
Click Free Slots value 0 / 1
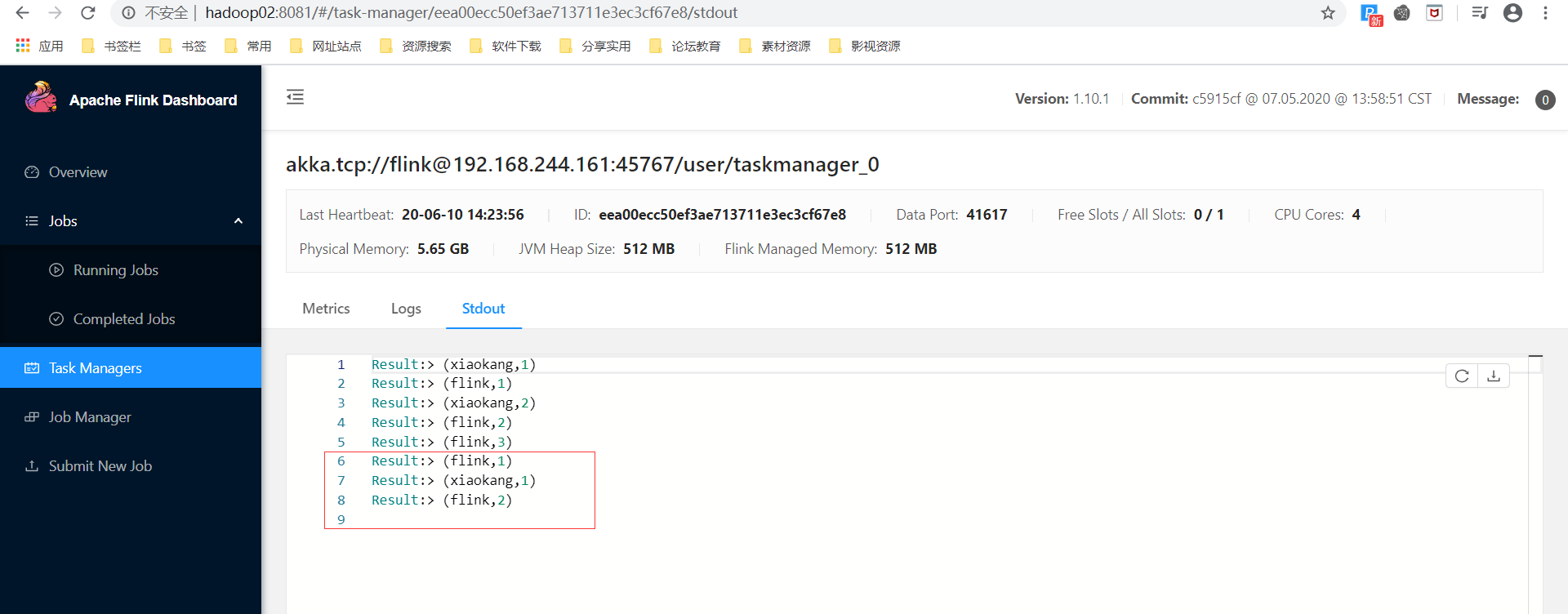1209,215
